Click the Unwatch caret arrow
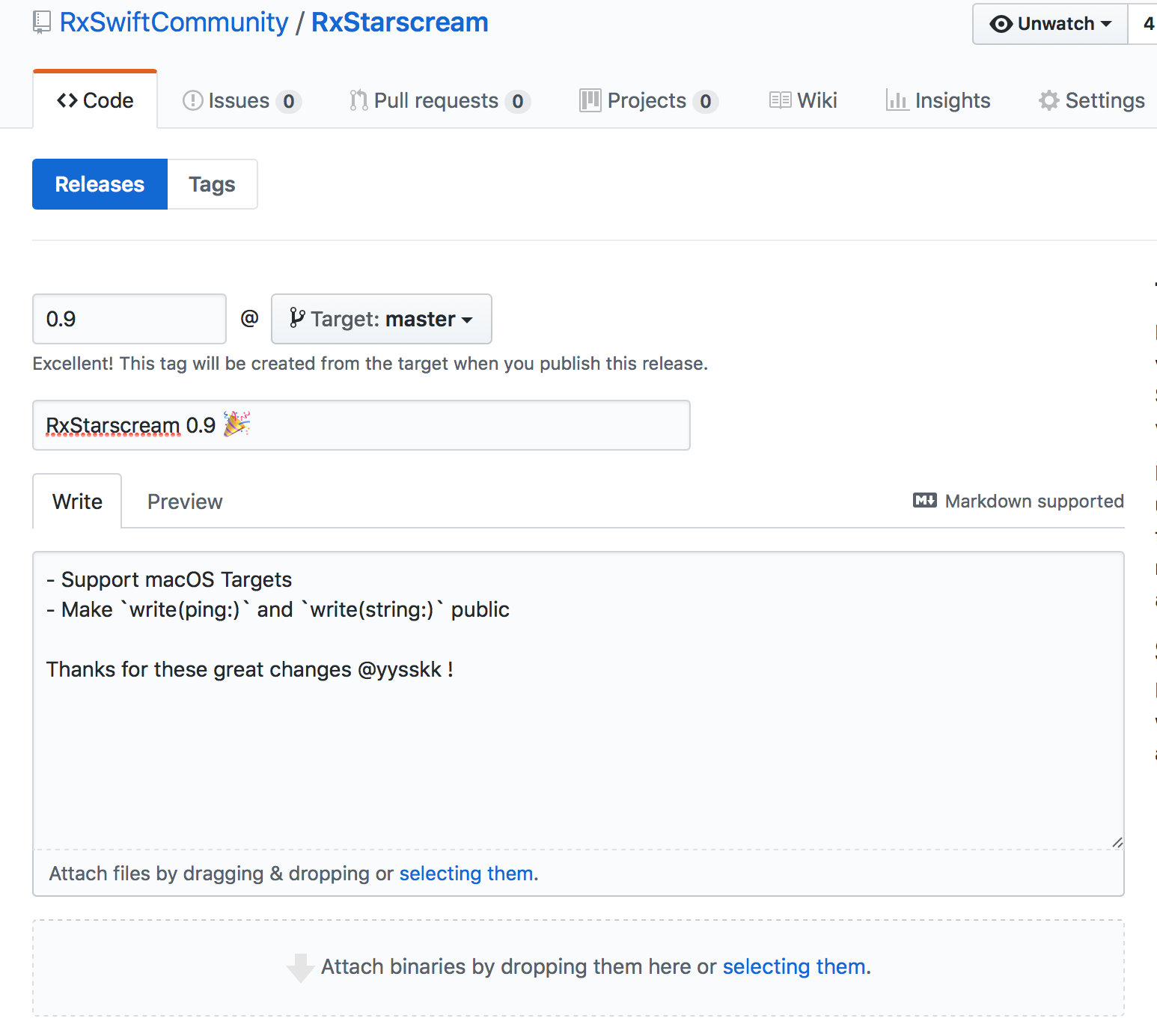 click(x=1106, y=24)
